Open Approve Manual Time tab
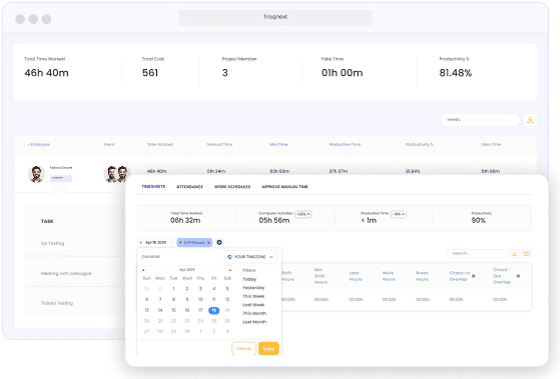This screenshot has height=379, width=560. (x=285, y=187)
